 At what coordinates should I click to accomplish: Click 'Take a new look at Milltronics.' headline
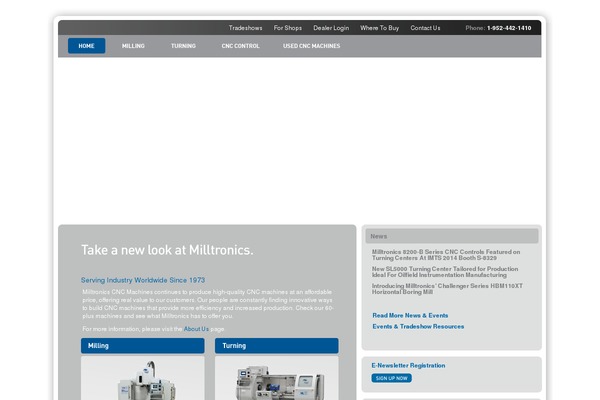(167, 250)
